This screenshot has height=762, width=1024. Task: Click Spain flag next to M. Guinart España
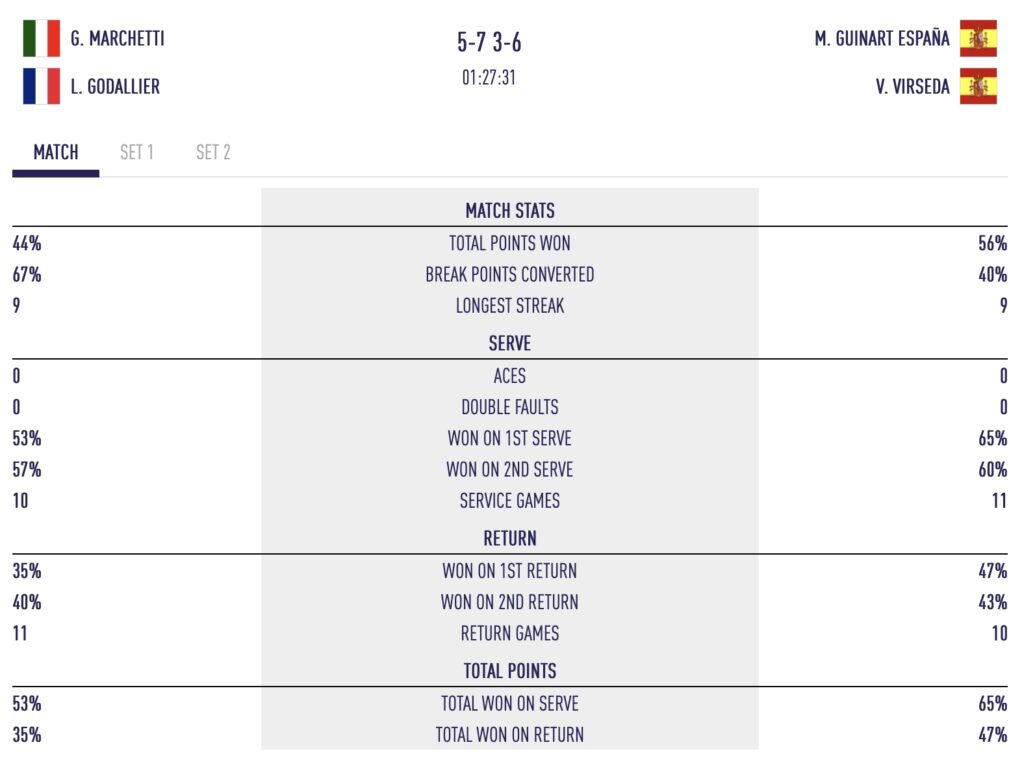point(978,39)
